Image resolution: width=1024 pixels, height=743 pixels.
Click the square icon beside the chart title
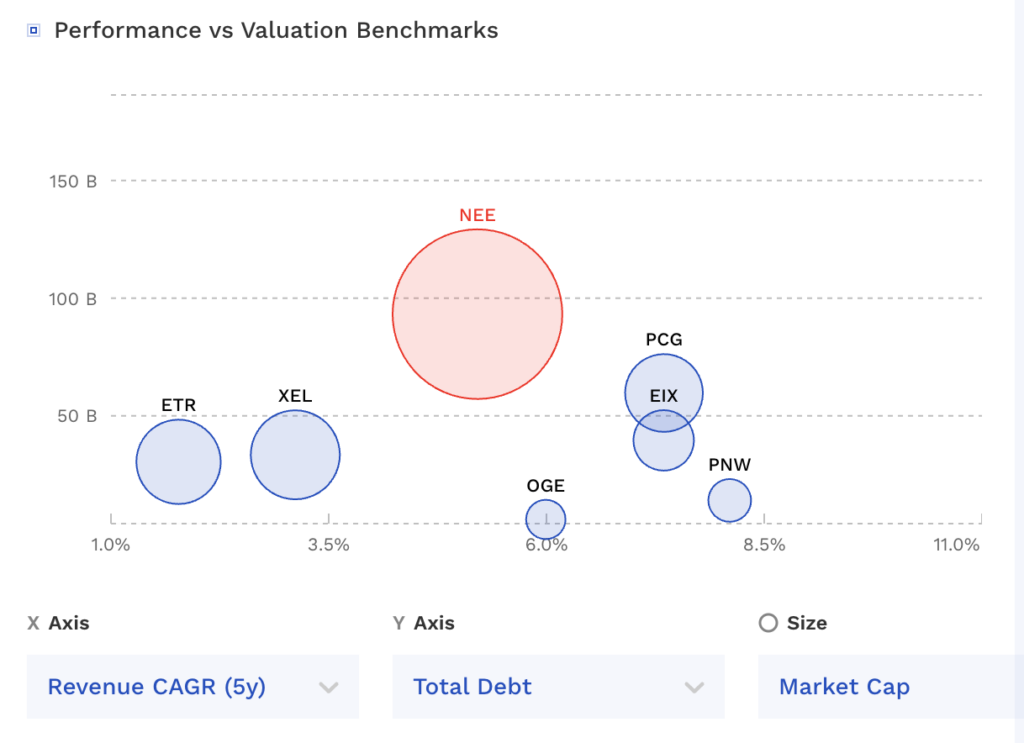click(x=34, y=31)
